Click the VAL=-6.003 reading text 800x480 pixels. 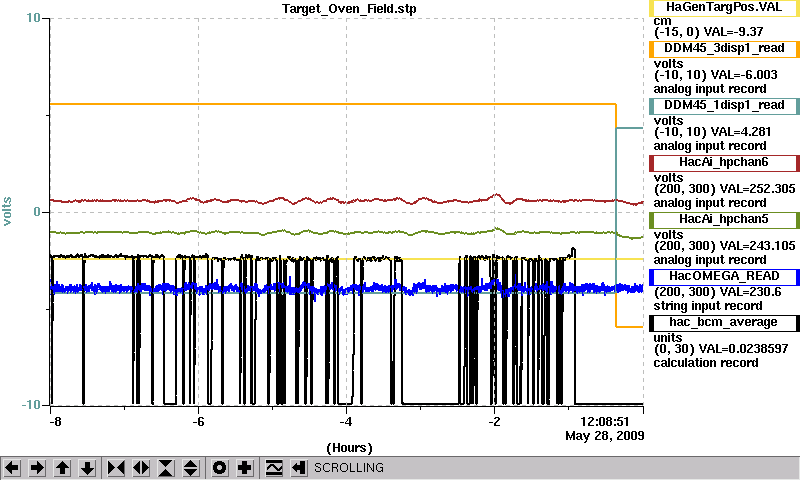744,75
